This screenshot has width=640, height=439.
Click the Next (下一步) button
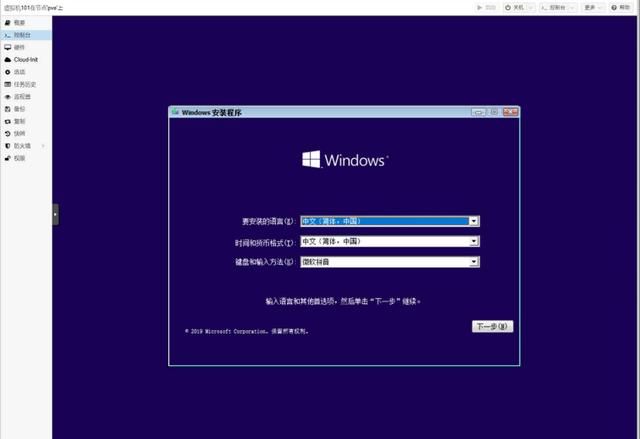coord(492,326)
